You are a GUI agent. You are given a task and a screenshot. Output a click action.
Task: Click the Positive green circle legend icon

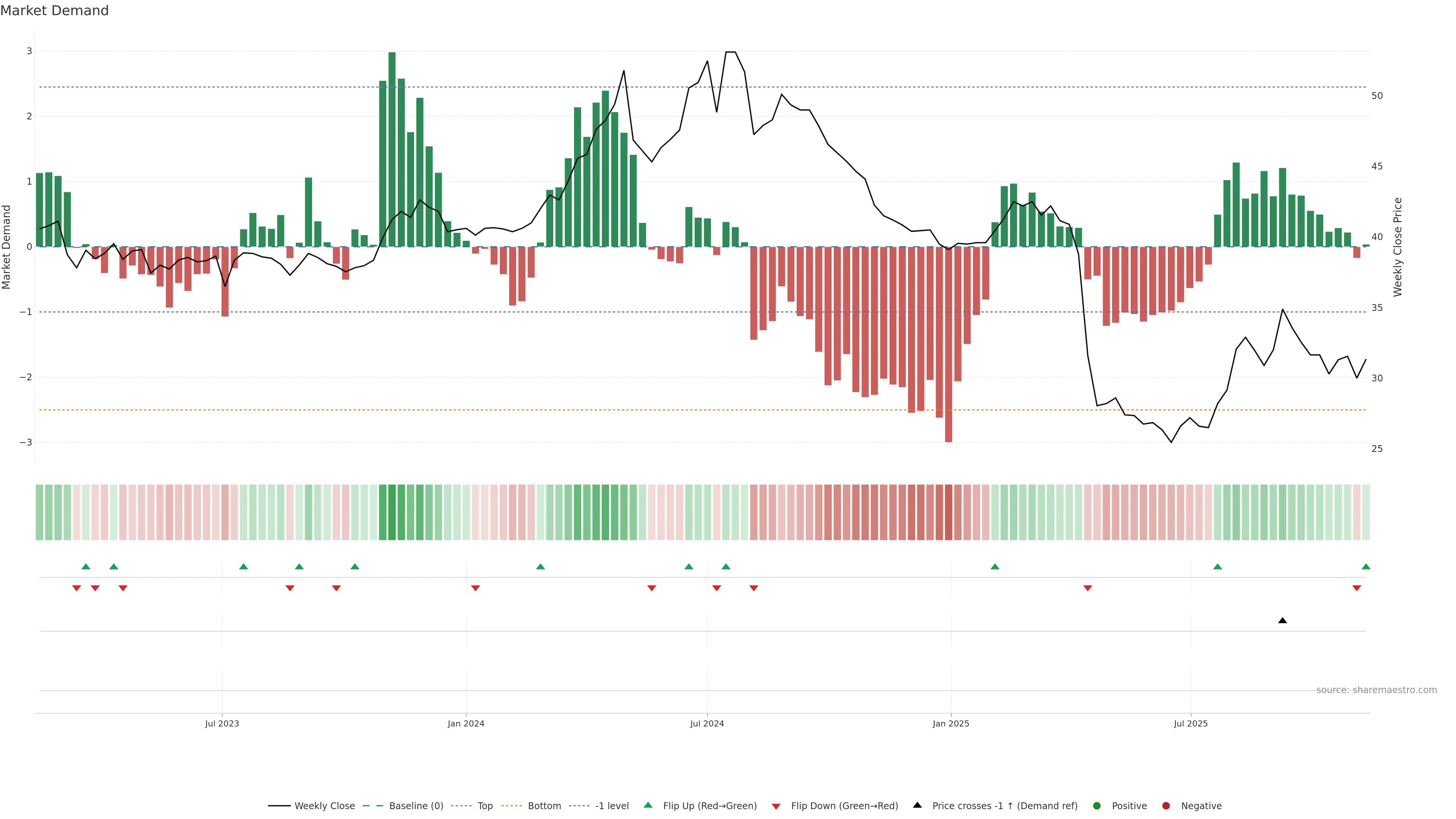coord(1097,806)
